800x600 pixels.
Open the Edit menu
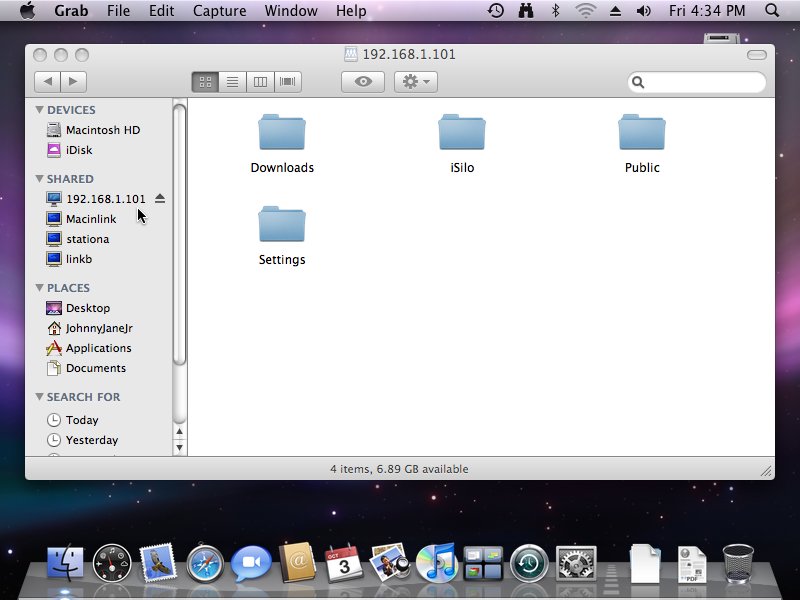click(161, 11)
